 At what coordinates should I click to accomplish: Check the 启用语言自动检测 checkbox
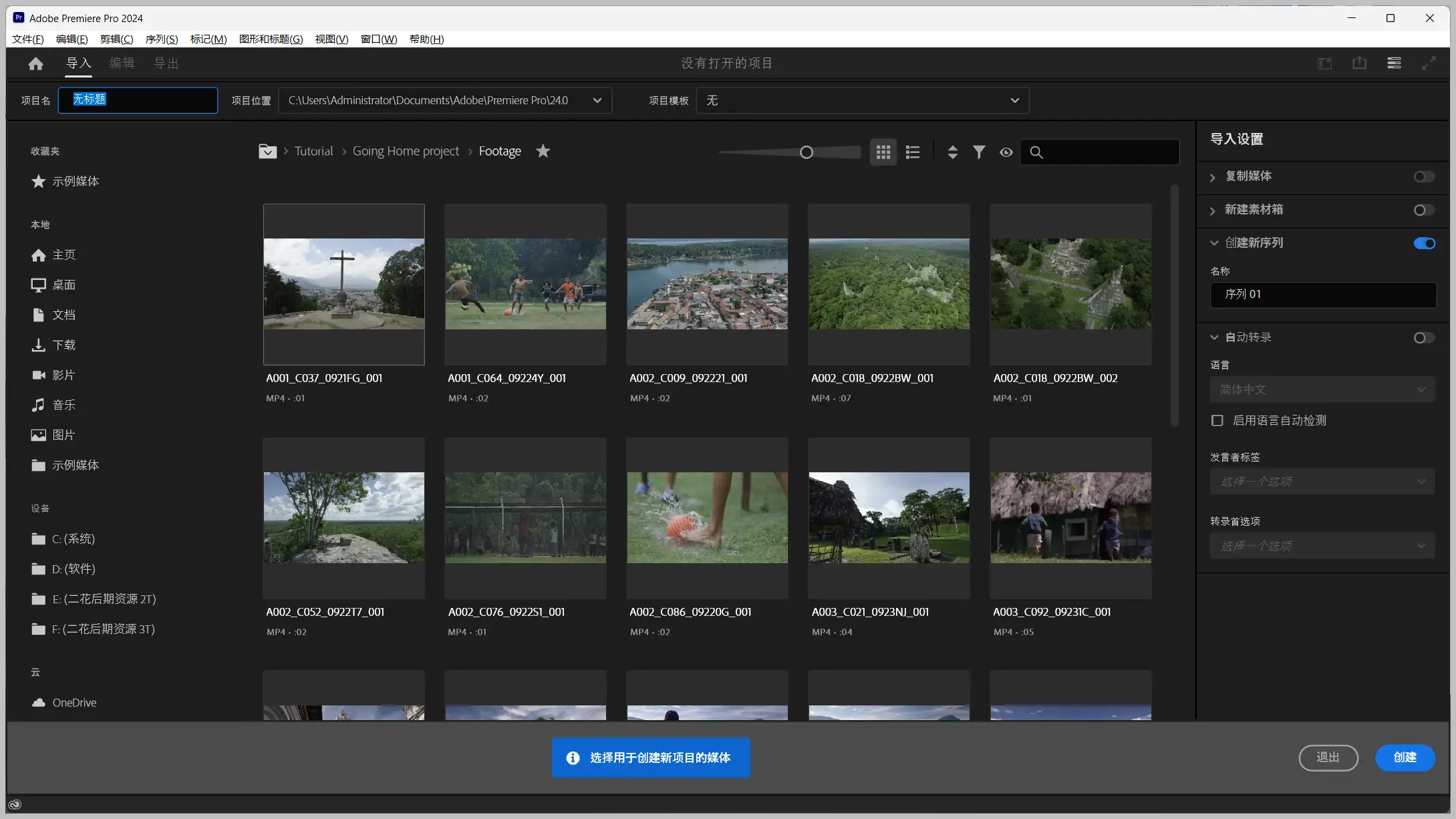click(1217, 420)
